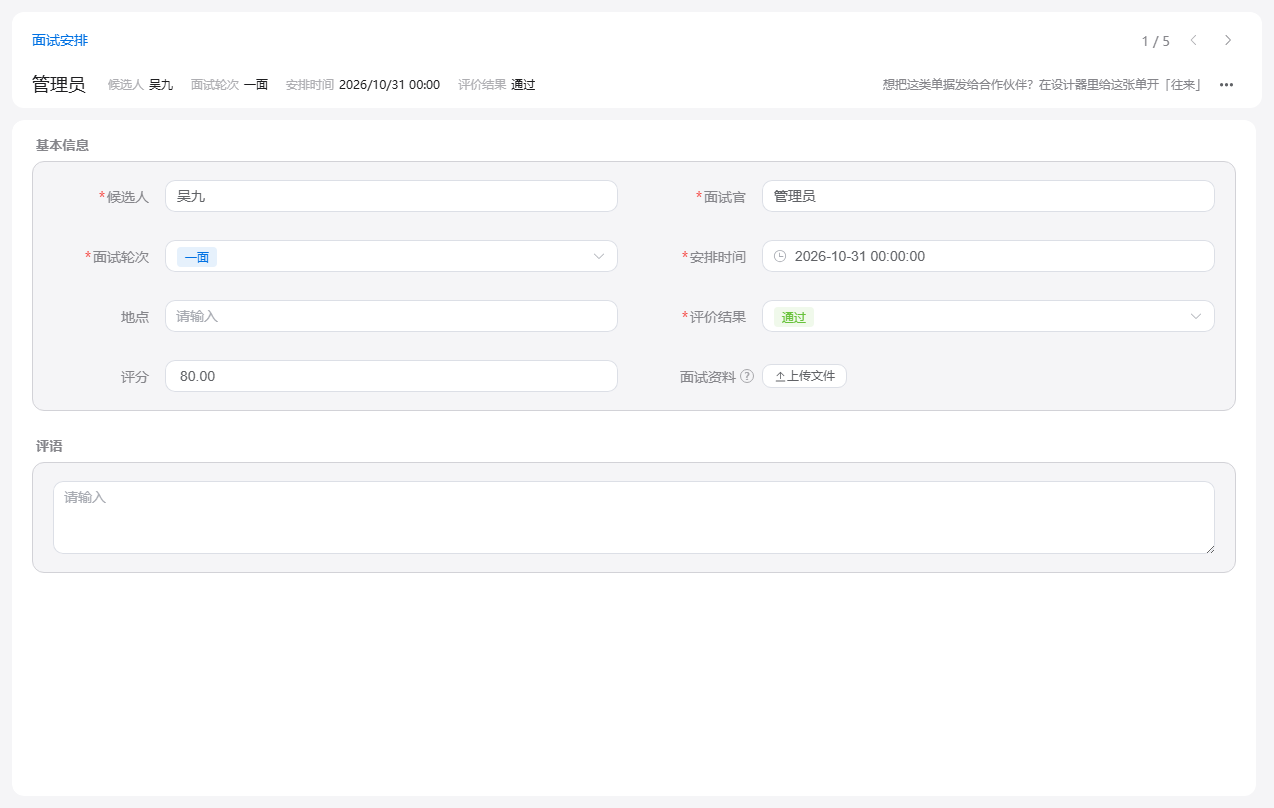
Task: Click the 一面 tag in 面试轮次
Action: [197, 257]
